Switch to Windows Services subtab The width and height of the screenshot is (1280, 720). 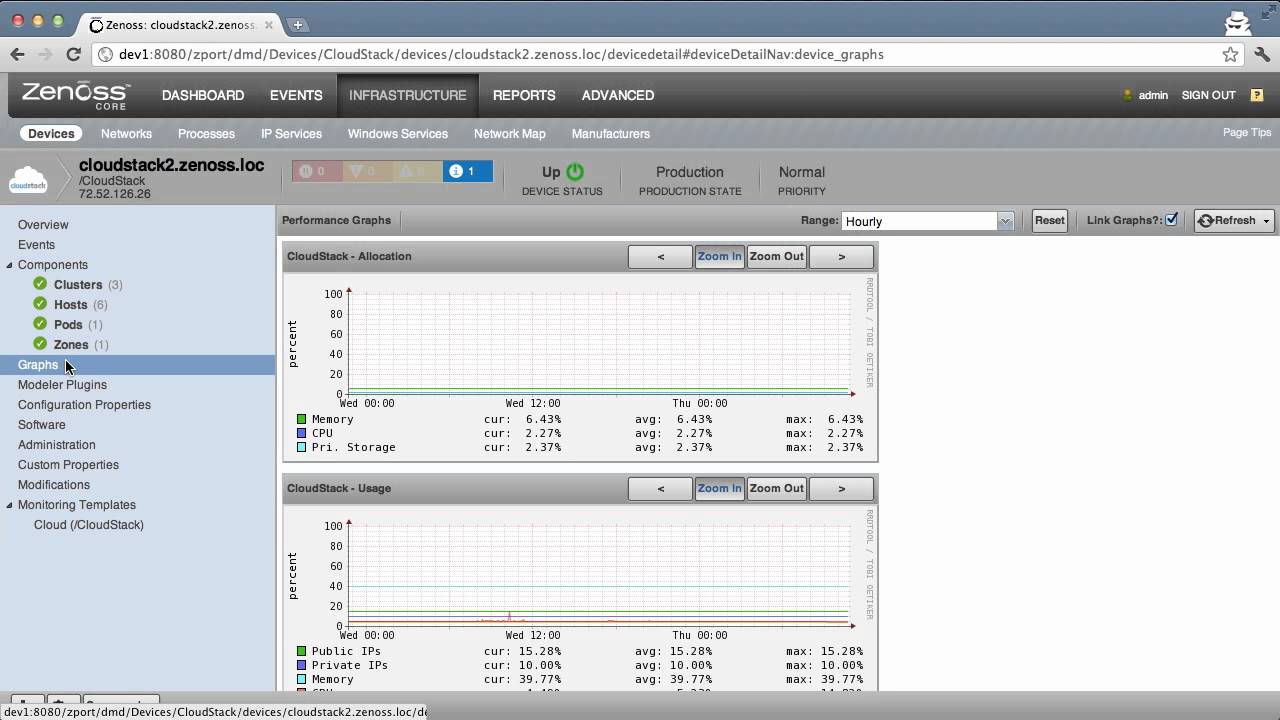(x=398, y=133)
